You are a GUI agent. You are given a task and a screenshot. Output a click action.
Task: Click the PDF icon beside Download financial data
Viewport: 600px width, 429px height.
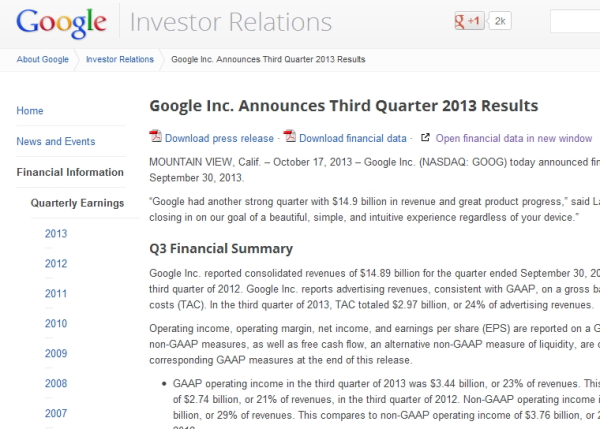click(x=290, y=137)
